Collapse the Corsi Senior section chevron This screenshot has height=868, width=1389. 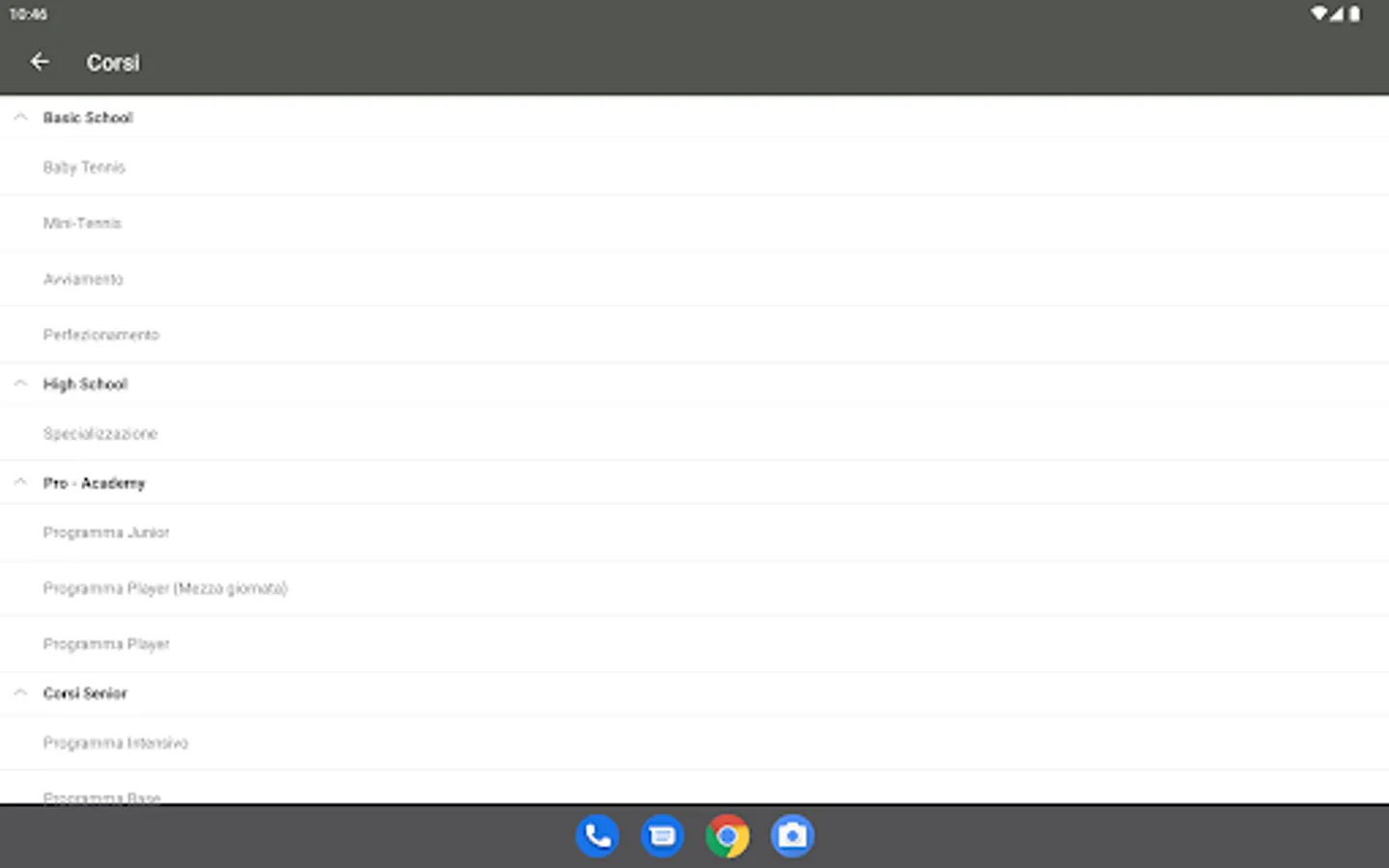tap(20, 692)
